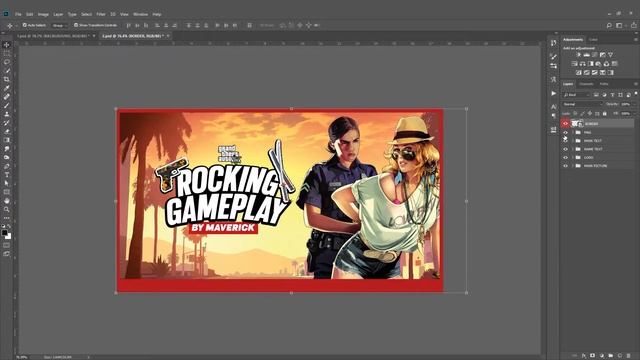Toggle Show Transform Controls checkbox
Viewport: 640px width, 360px height.
point(76,25)
